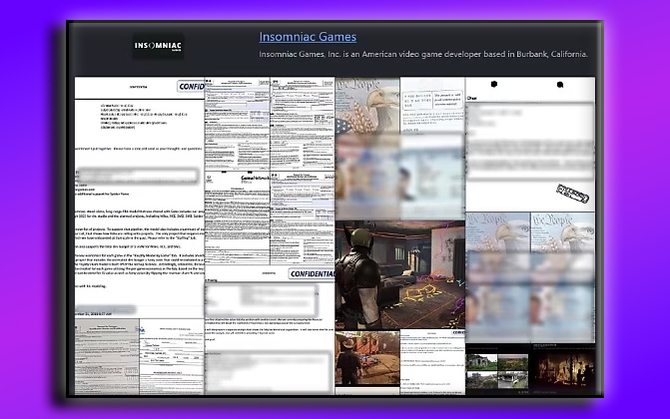Open the large confidential letter document thumbnail
This screenshot has width=670, height=419.
[x=139, y=197]
